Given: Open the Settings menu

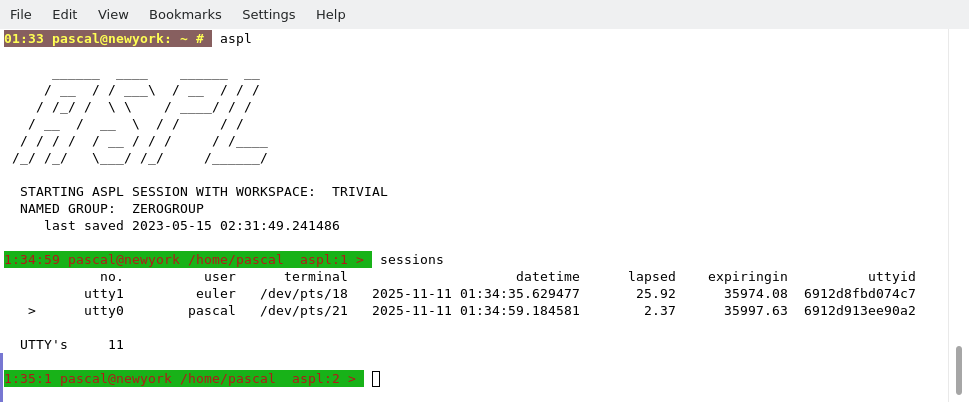Looking at the screenshot, I should pos(268,14).
